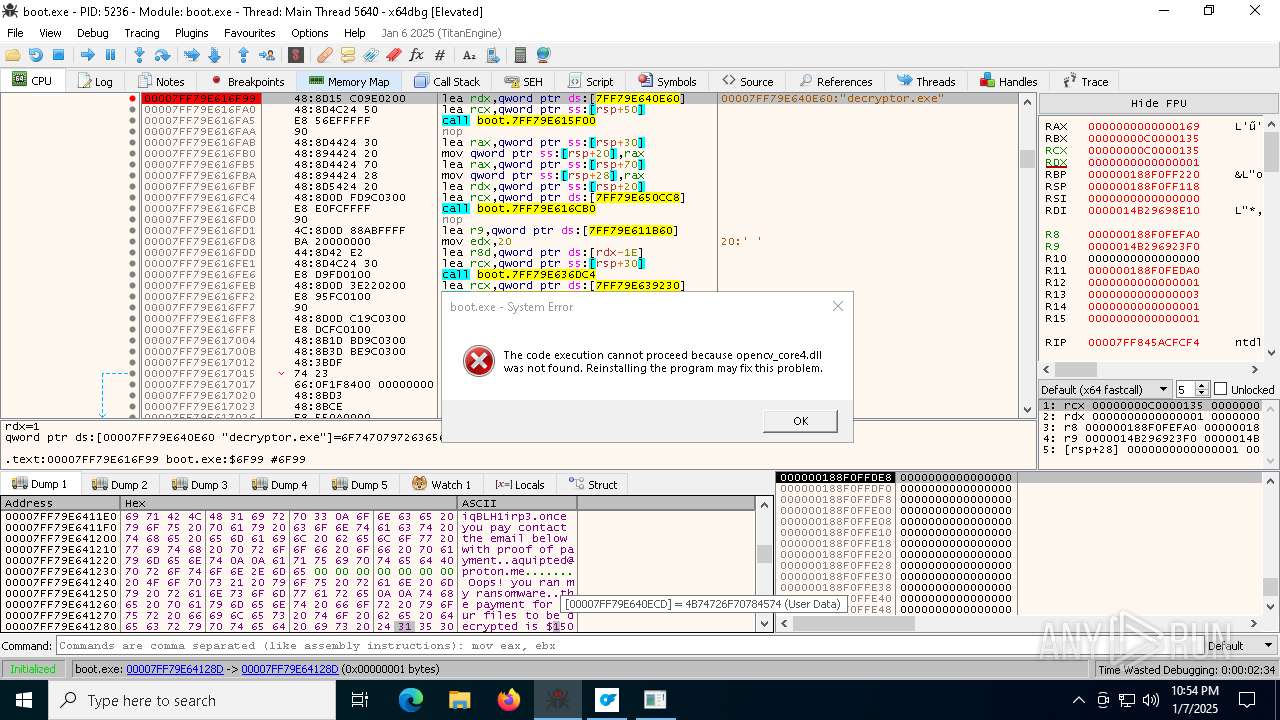
Task: Click the Variables hash icon
Action: pos(440,55)
